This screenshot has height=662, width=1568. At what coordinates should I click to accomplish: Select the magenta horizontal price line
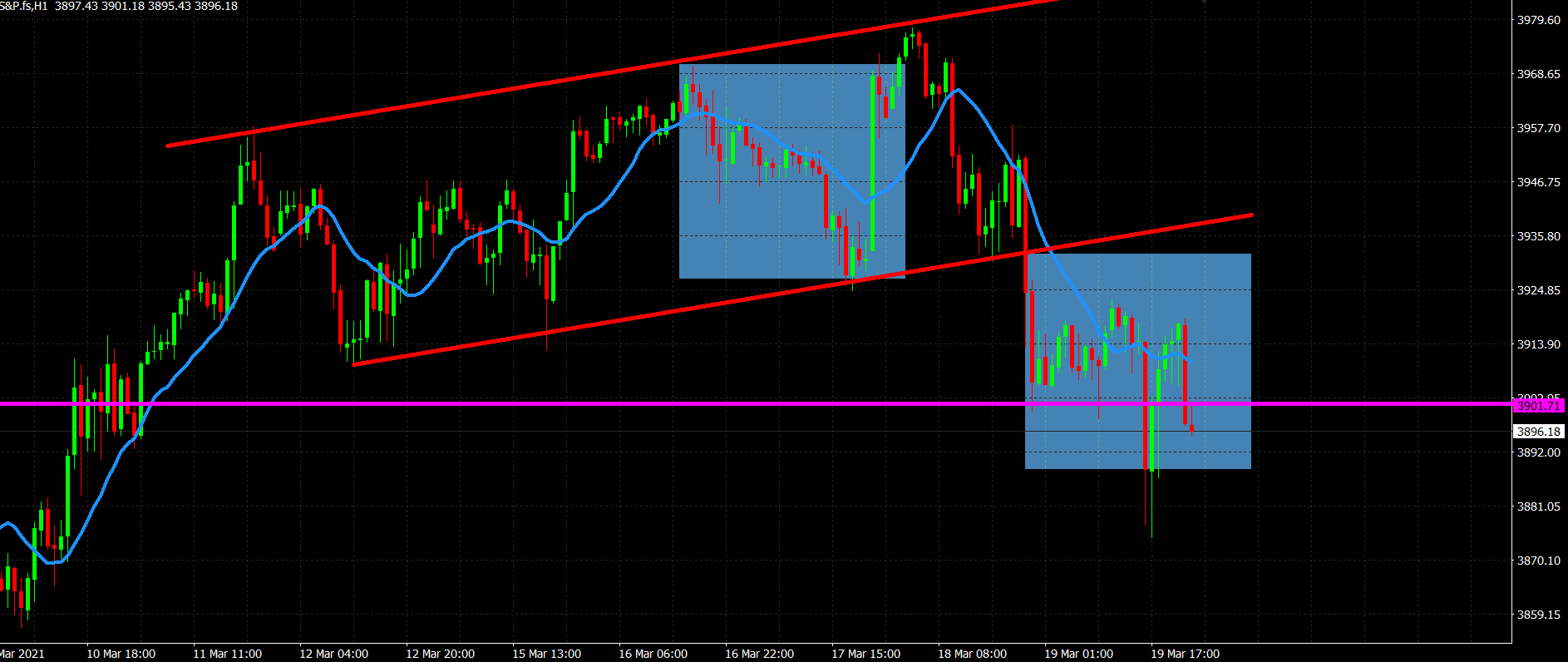point(582,404)
